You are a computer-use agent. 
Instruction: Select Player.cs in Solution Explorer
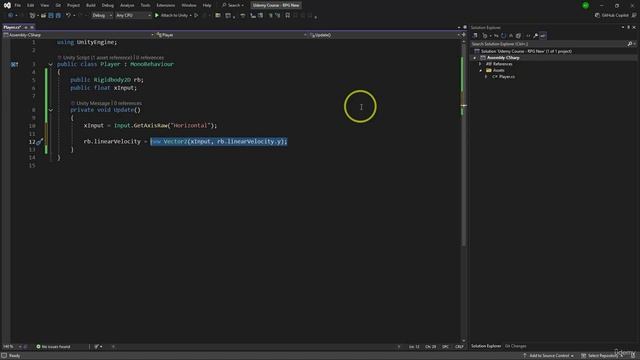503,77
